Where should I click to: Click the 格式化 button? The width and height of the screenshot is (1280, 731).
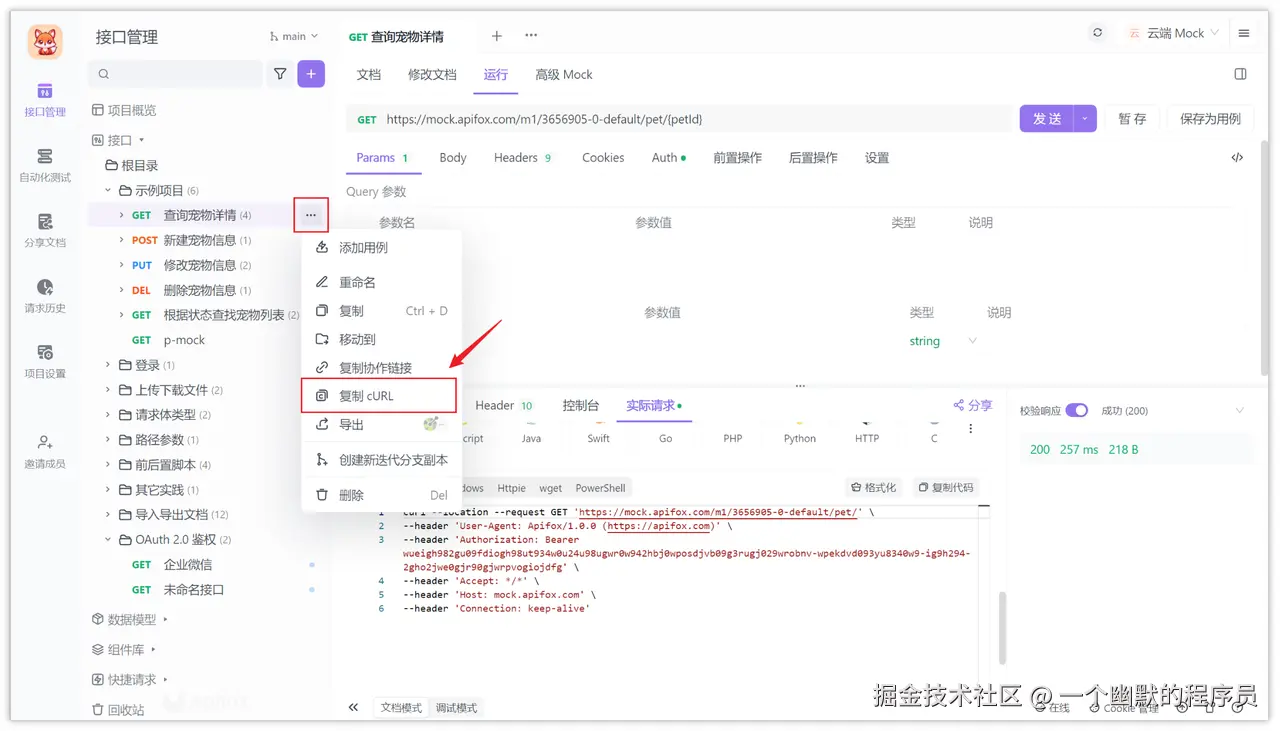pos(874,488)
